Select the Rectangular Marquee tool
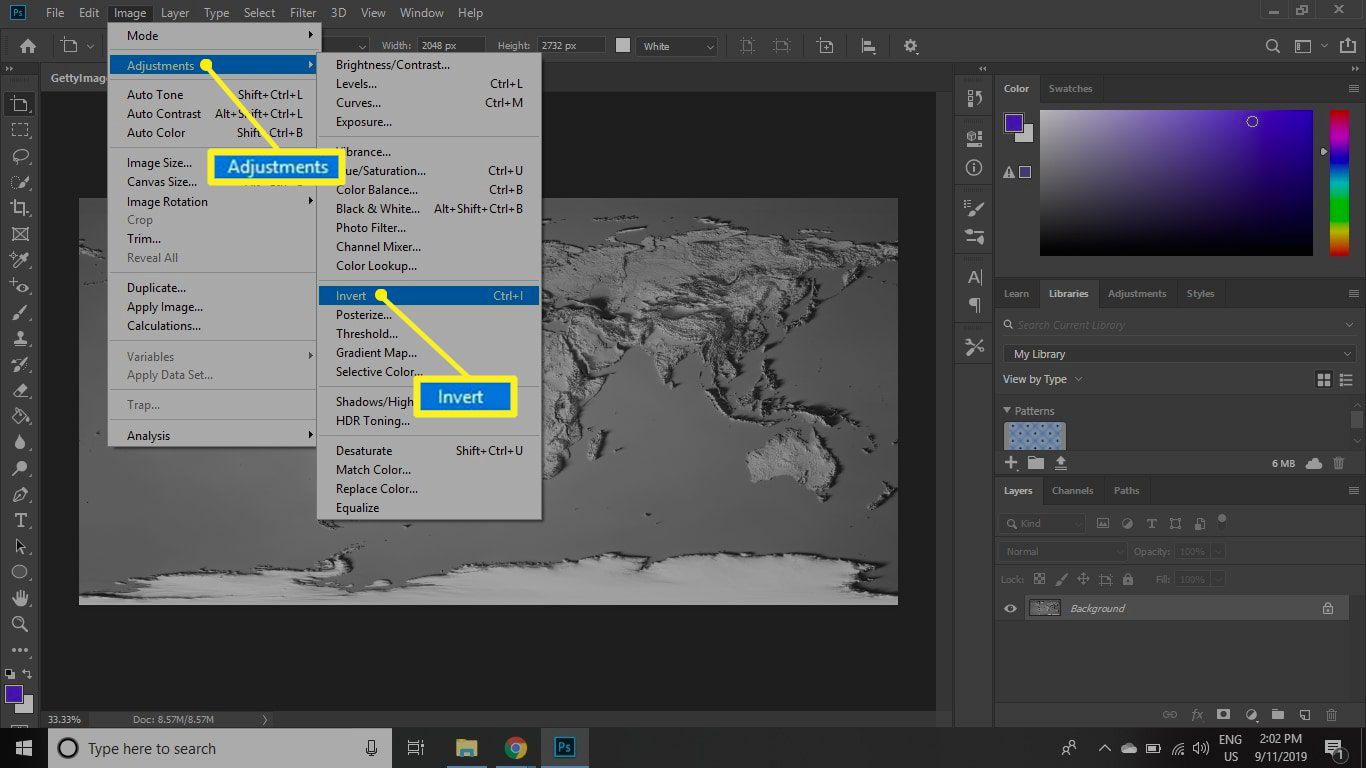Viewport: 1366px width, 768px height. pos(19,130)
